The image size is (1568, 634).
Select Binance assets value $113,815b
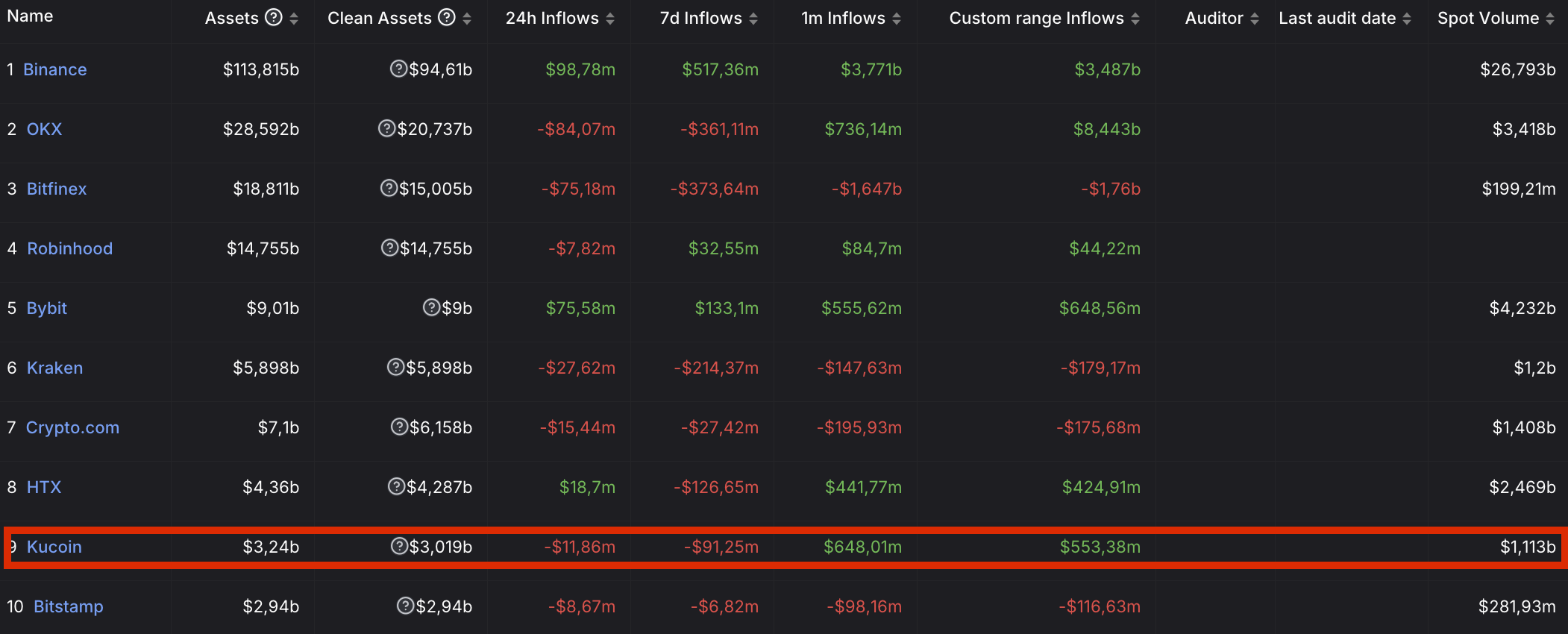coord(261,69)
